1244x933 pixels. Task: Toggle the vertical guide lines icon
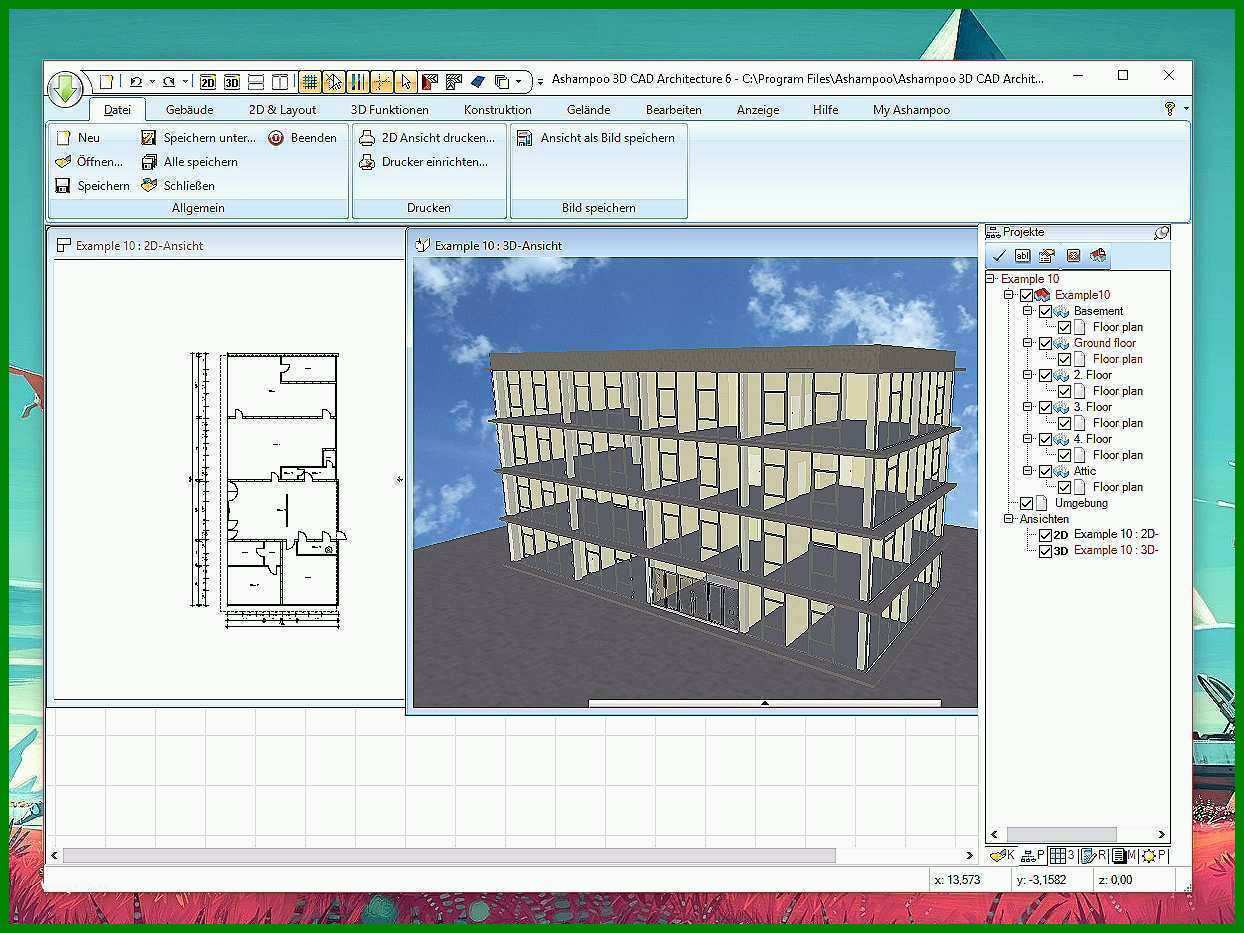[x=358, y=82]
